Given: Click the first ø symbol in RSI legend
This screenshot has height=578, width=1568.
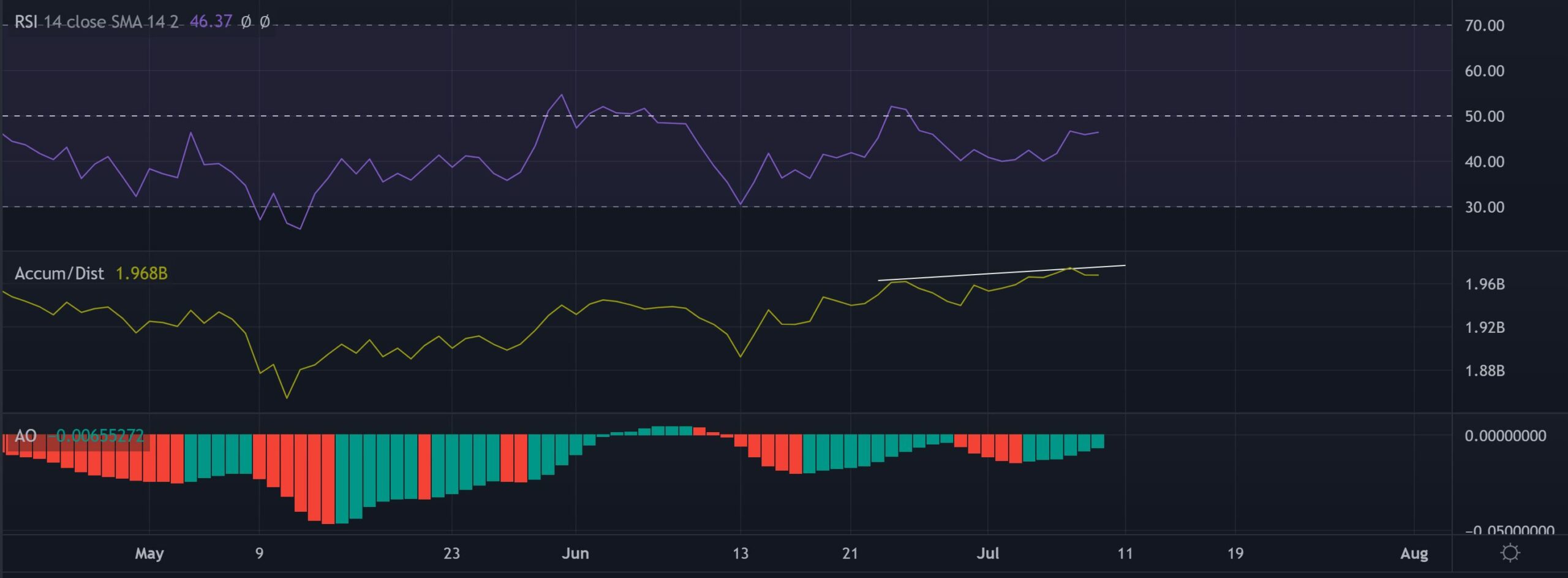Looking at the screenshot, I should (x=246, y=22).
